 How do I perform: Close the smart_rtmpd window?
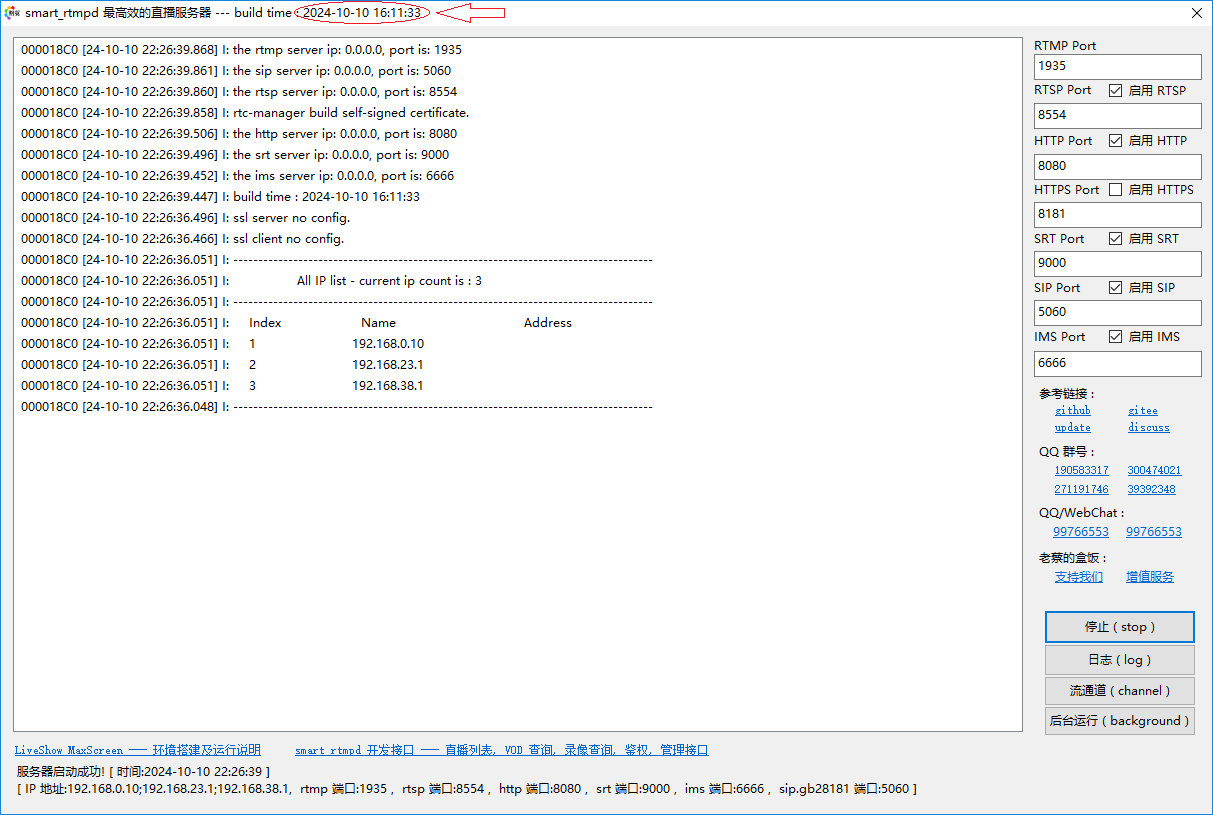tap(1196, 13)
